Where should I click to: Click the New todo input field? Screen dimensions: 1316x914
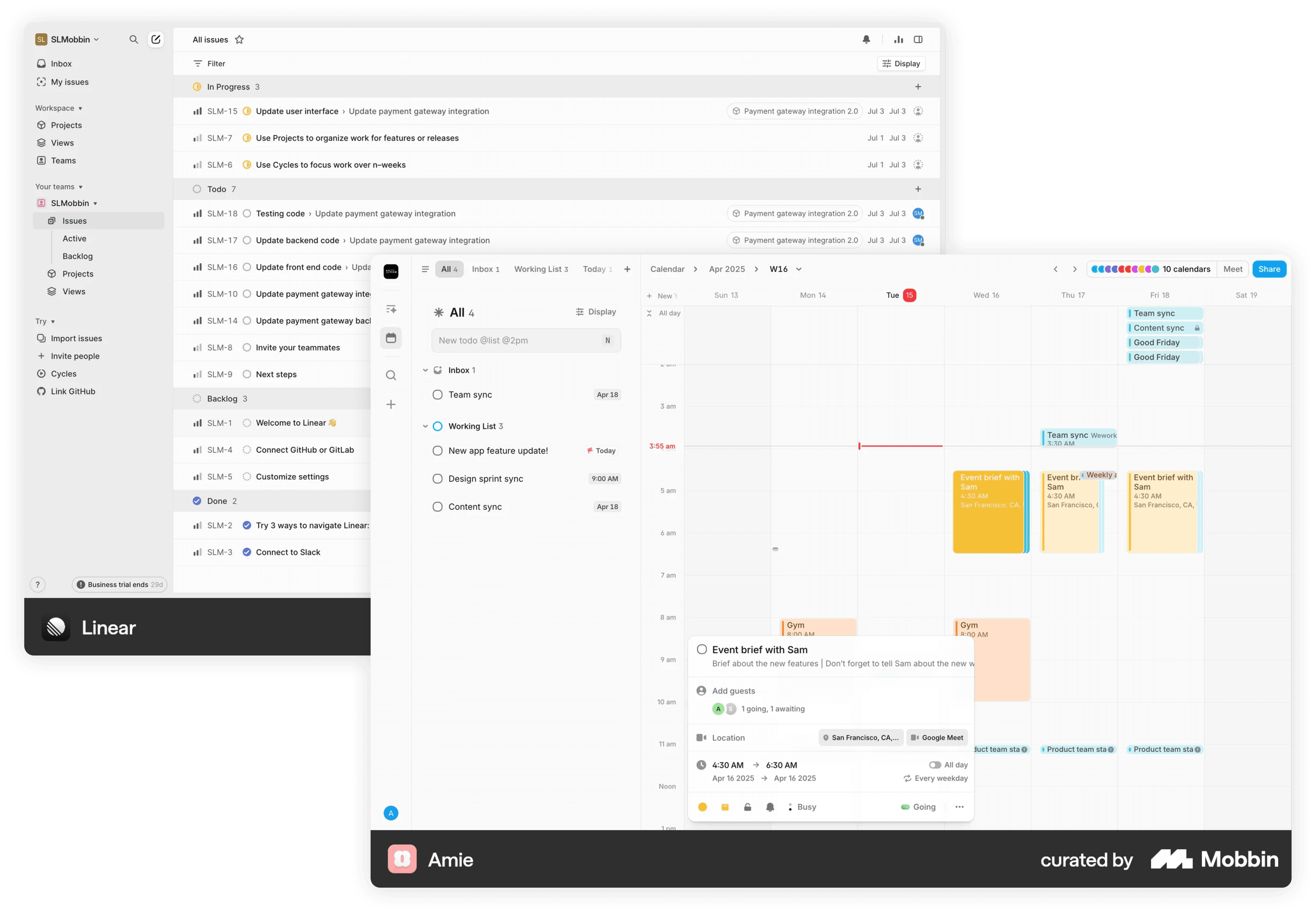(x=515, y=340)
